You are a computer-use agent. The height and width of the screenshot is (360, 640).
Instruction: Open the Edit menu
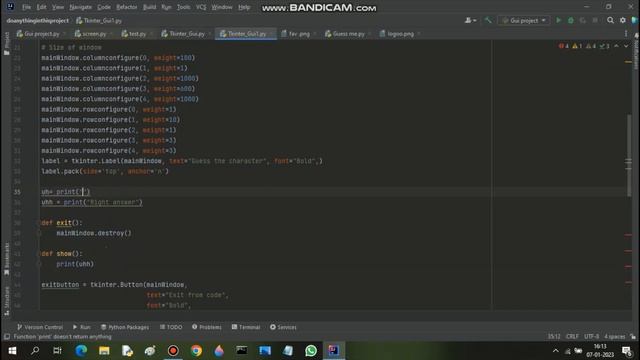pos(41,7)
